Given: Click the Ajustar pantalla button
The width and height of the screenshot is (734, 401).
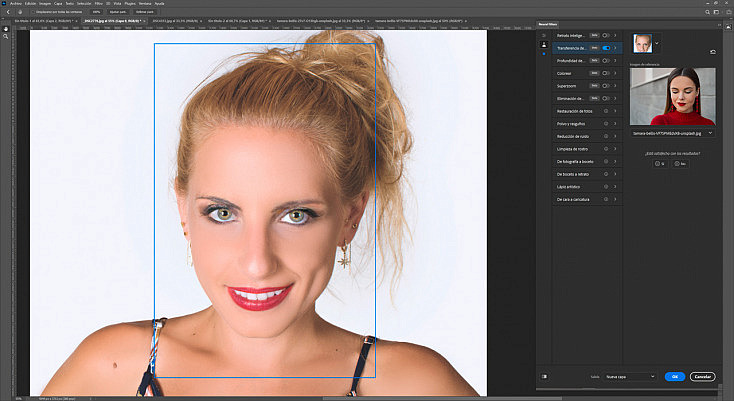Looking at the screenshot, I should 118,12.
